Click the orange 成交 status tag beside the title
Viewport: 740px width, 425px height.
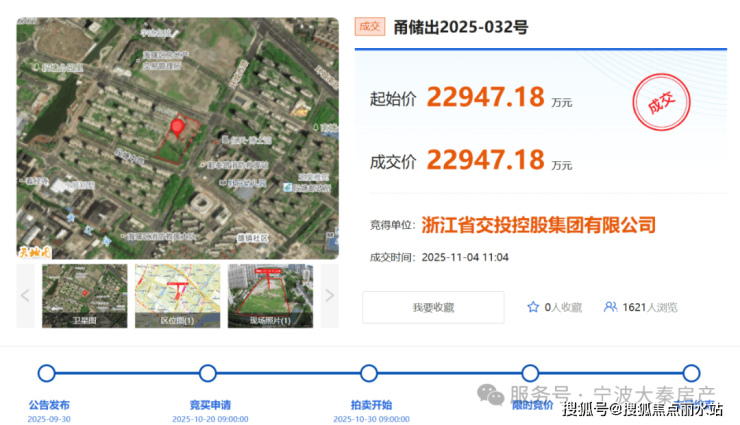[x=369, y=27]
